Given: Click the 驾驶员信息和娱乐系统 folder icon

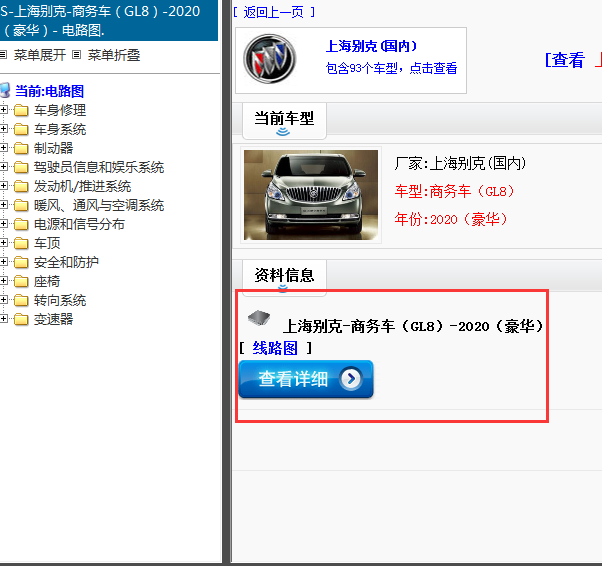Looking at the screenshot, I should coord(21,167).
